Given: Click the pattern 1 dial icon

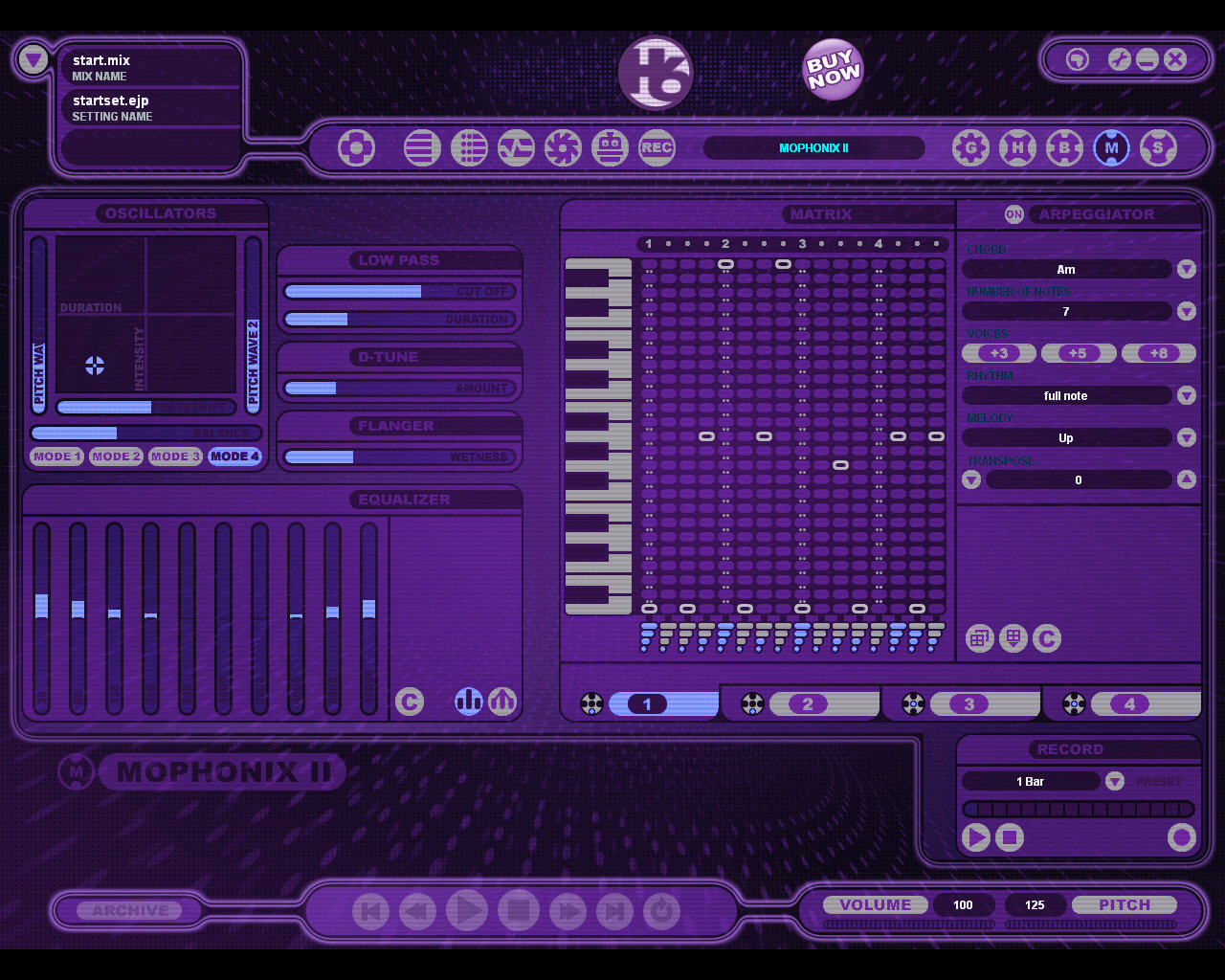Looking at the screenshot, I should (x=592, y=704).
